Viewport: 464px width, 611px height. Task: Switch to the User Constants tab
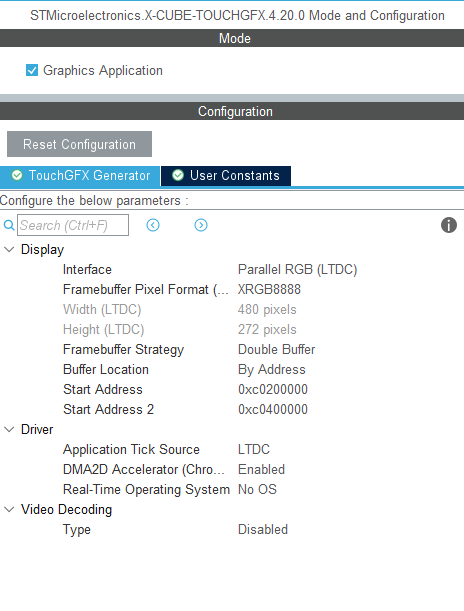(226, 176)
